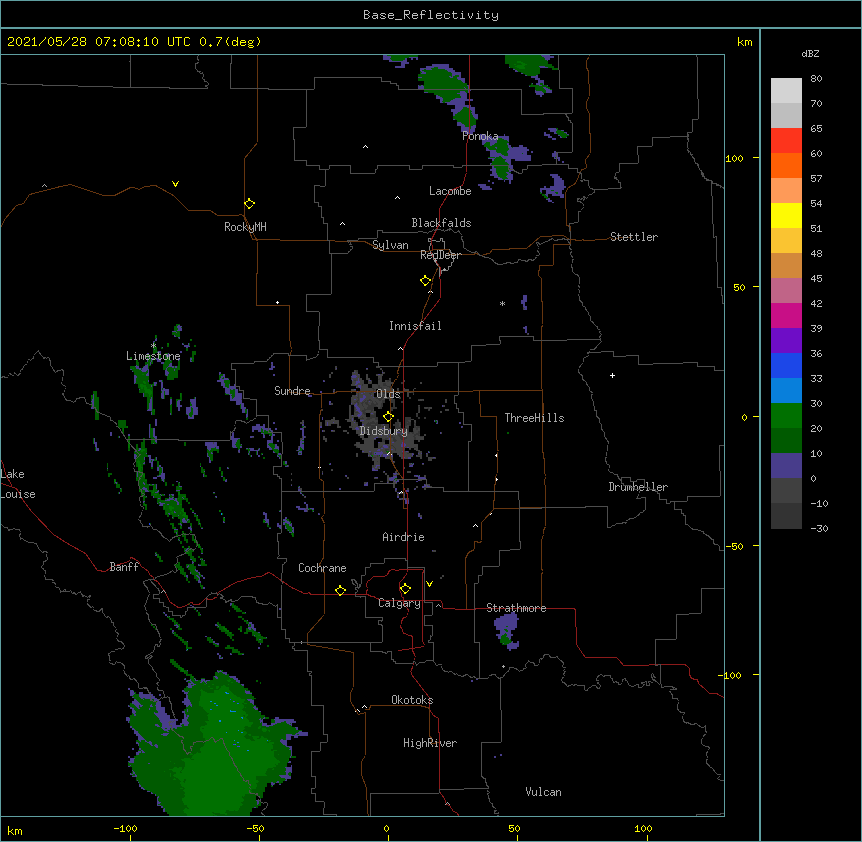
Task: Click the yellow V marker northwest of RockyMH
Action: point(175,184)
